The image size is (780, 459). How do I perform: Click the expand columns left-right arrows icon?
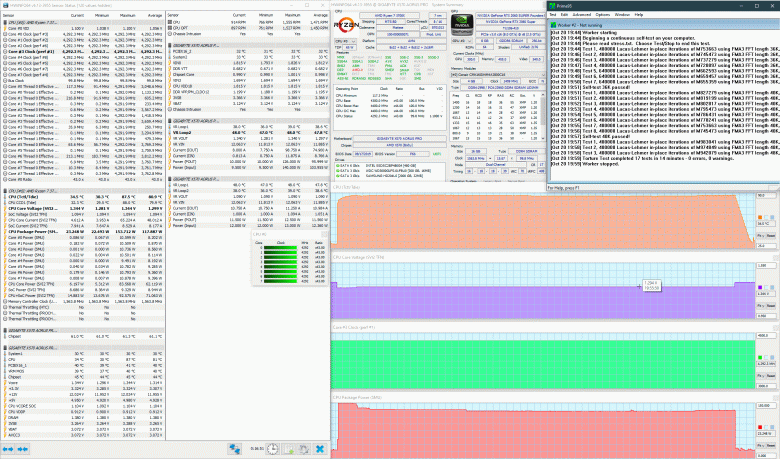pos(8,449)
